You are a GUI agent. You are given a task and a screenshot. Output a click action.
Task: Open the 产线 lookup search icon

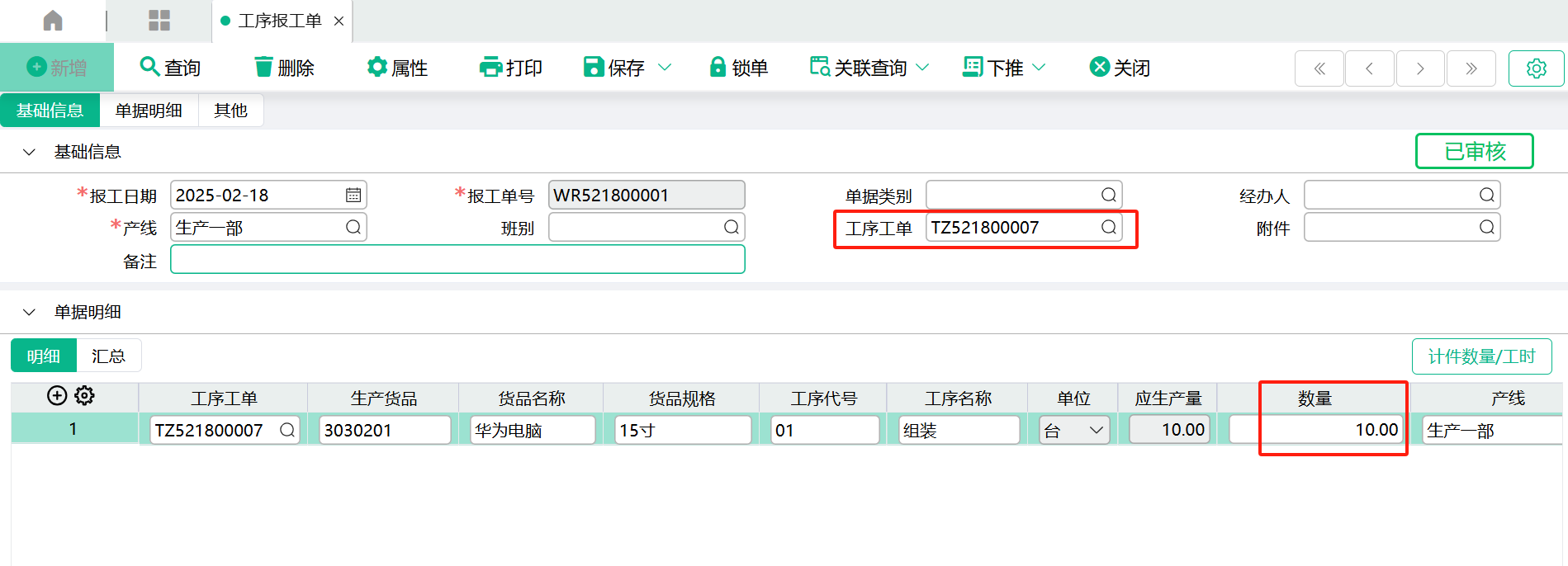pos(353,227)
